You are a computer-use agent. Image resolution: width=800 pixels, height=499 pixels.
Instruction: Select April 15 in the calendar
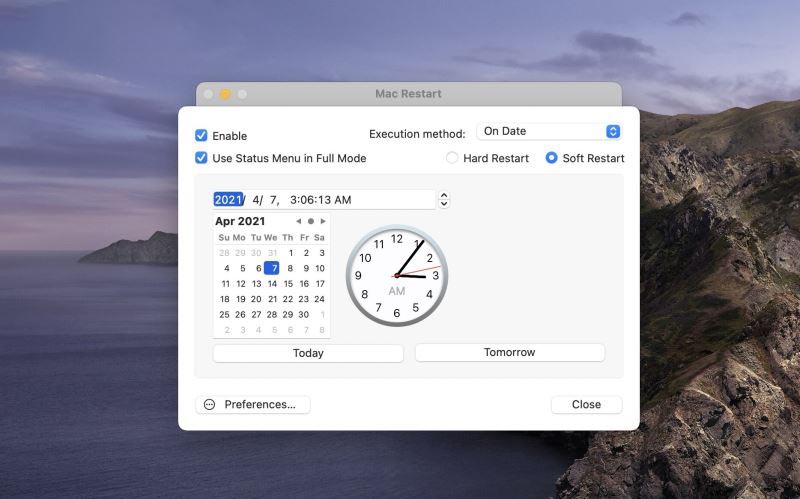point(288,284)
